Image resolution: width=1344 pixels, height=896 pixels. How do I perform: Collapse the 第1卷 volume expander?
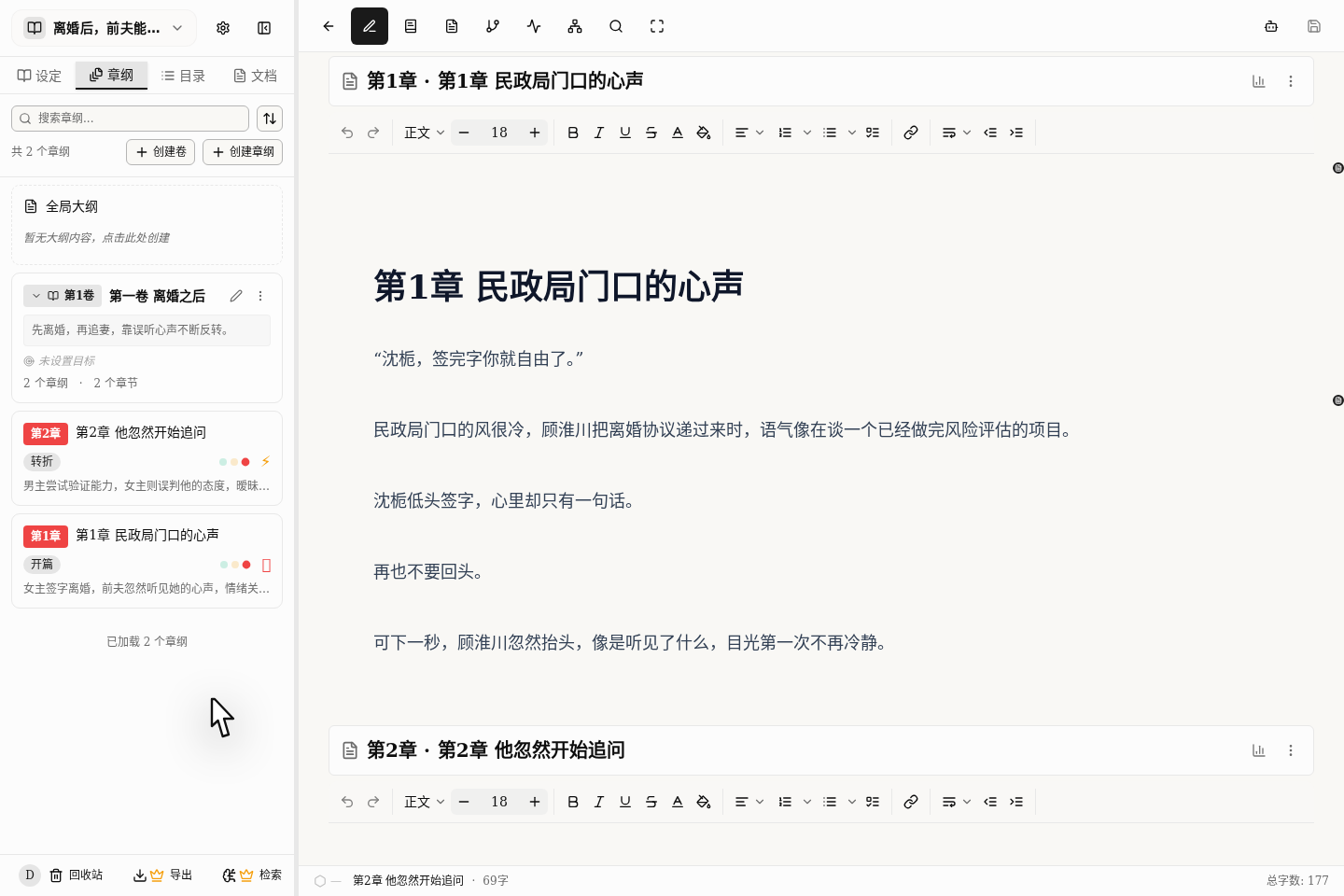pos(36,296)
